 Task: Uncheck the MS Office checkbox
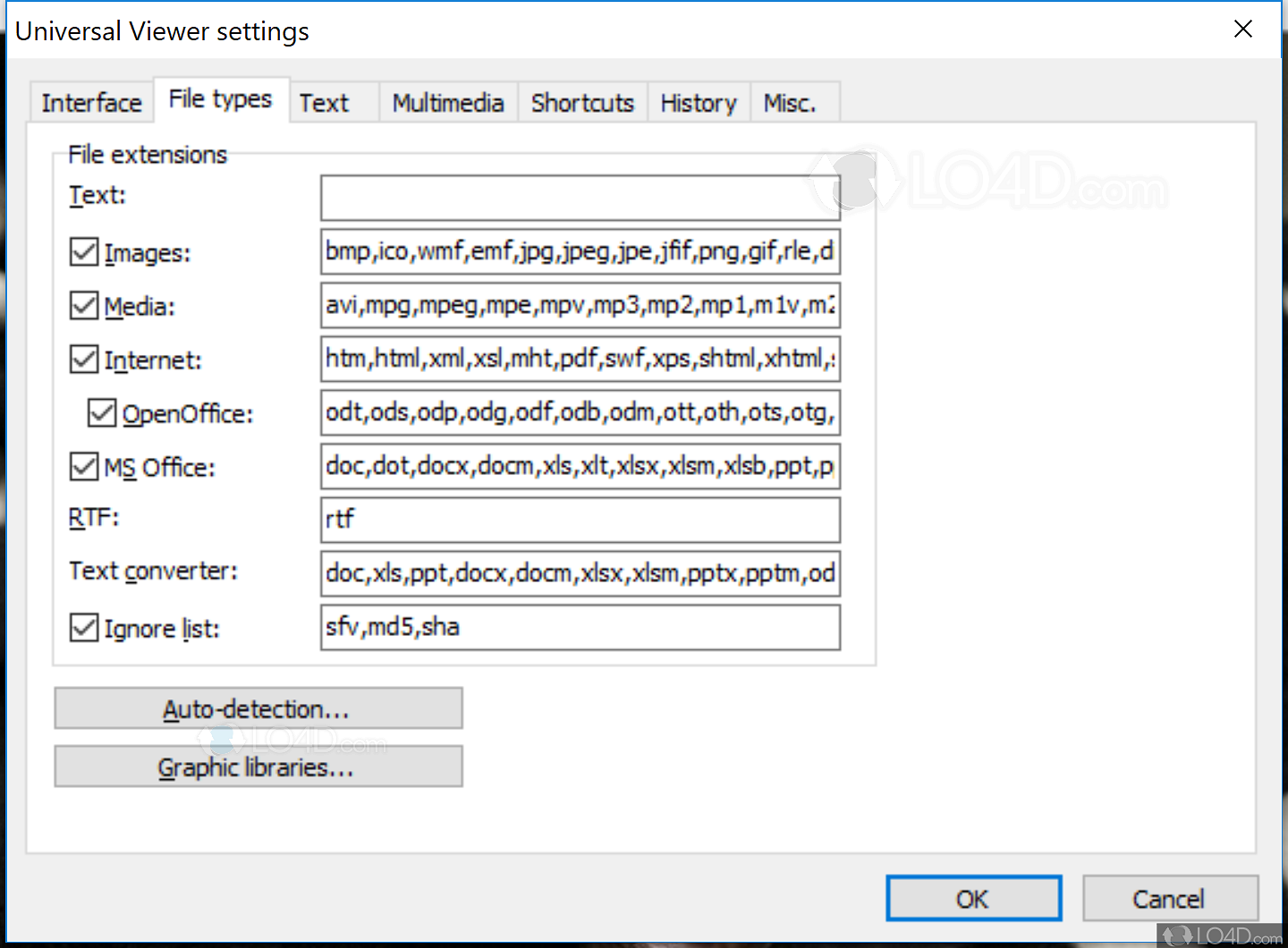[83, 466]
